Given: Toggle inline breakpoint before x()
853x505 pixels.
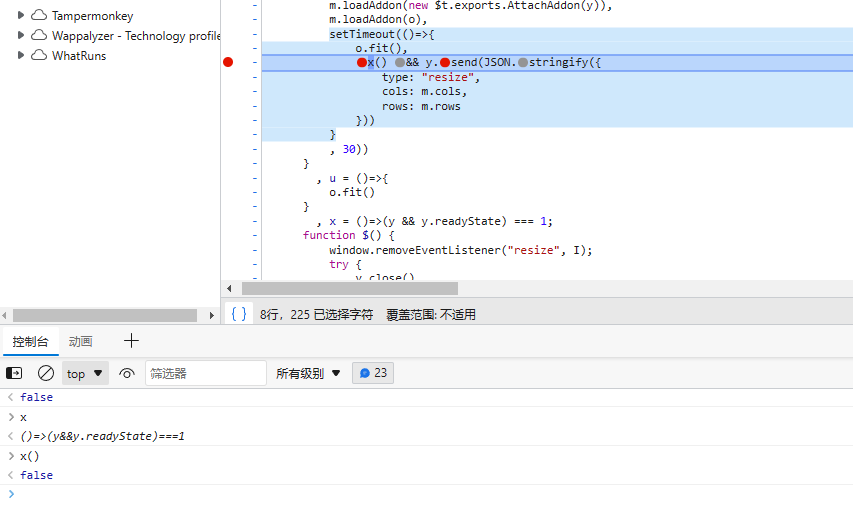Looking at the screenshot, I should 362,63.
